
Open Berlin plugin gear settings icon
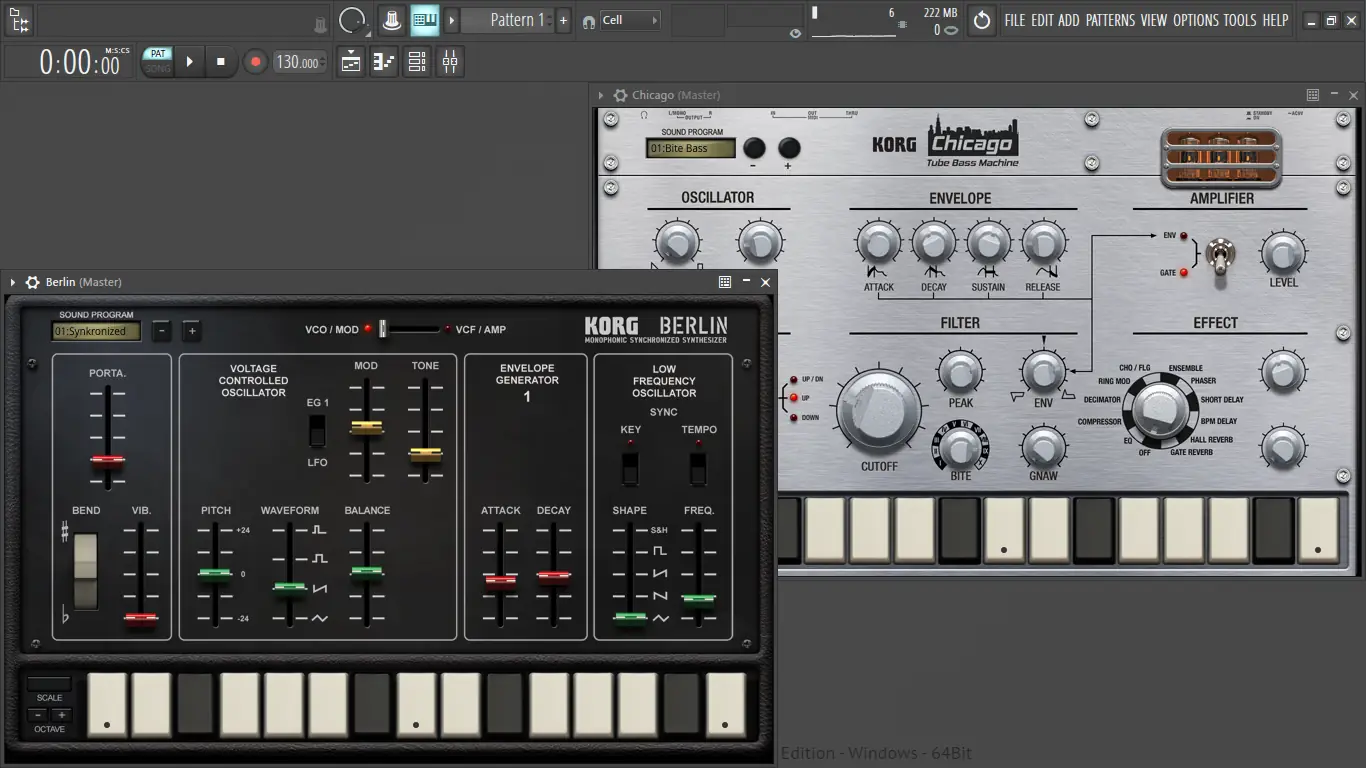pos(32,283)
